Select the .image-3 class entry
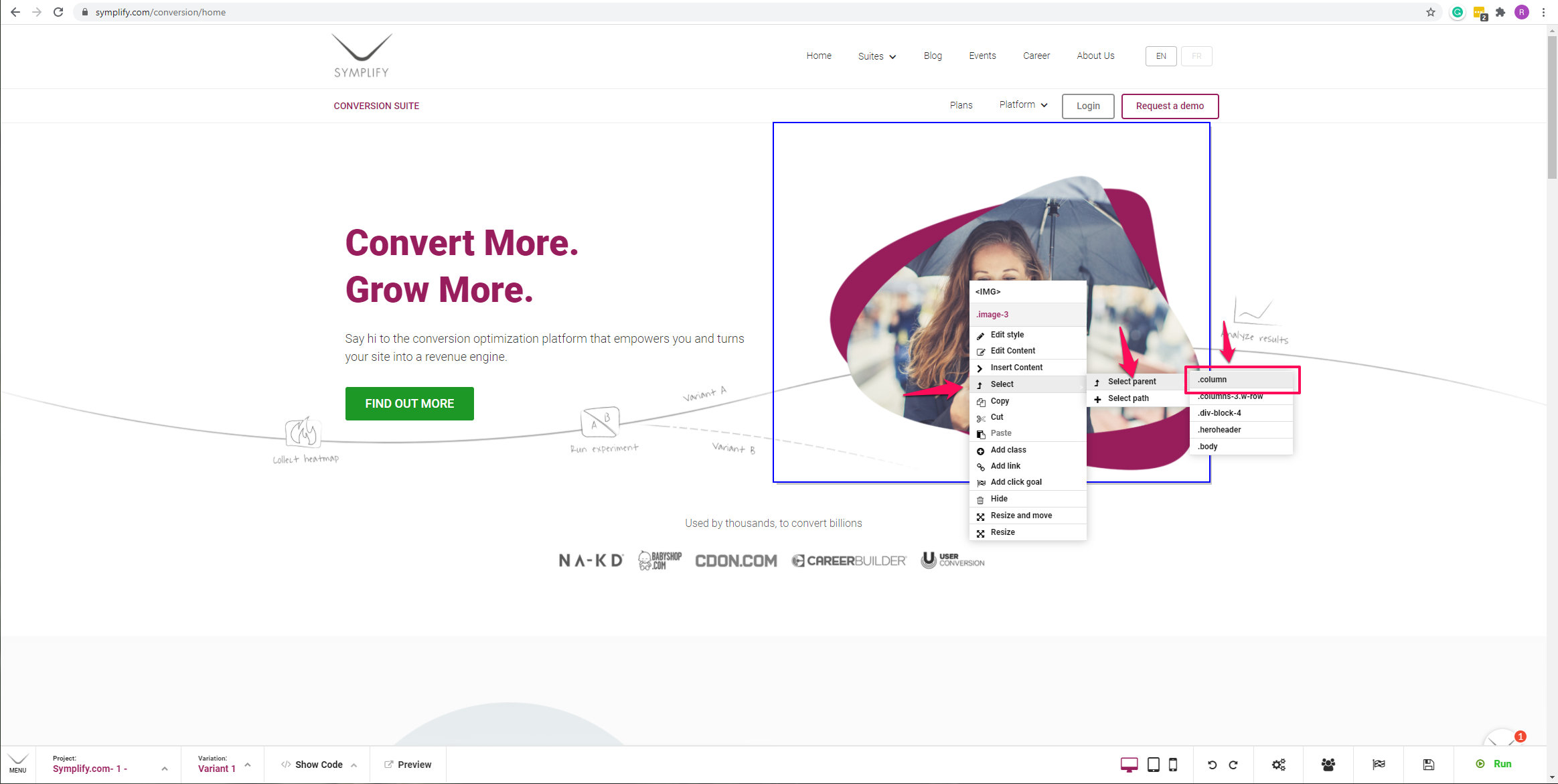Screen dimensions: 1558x784 point(1028,315)
